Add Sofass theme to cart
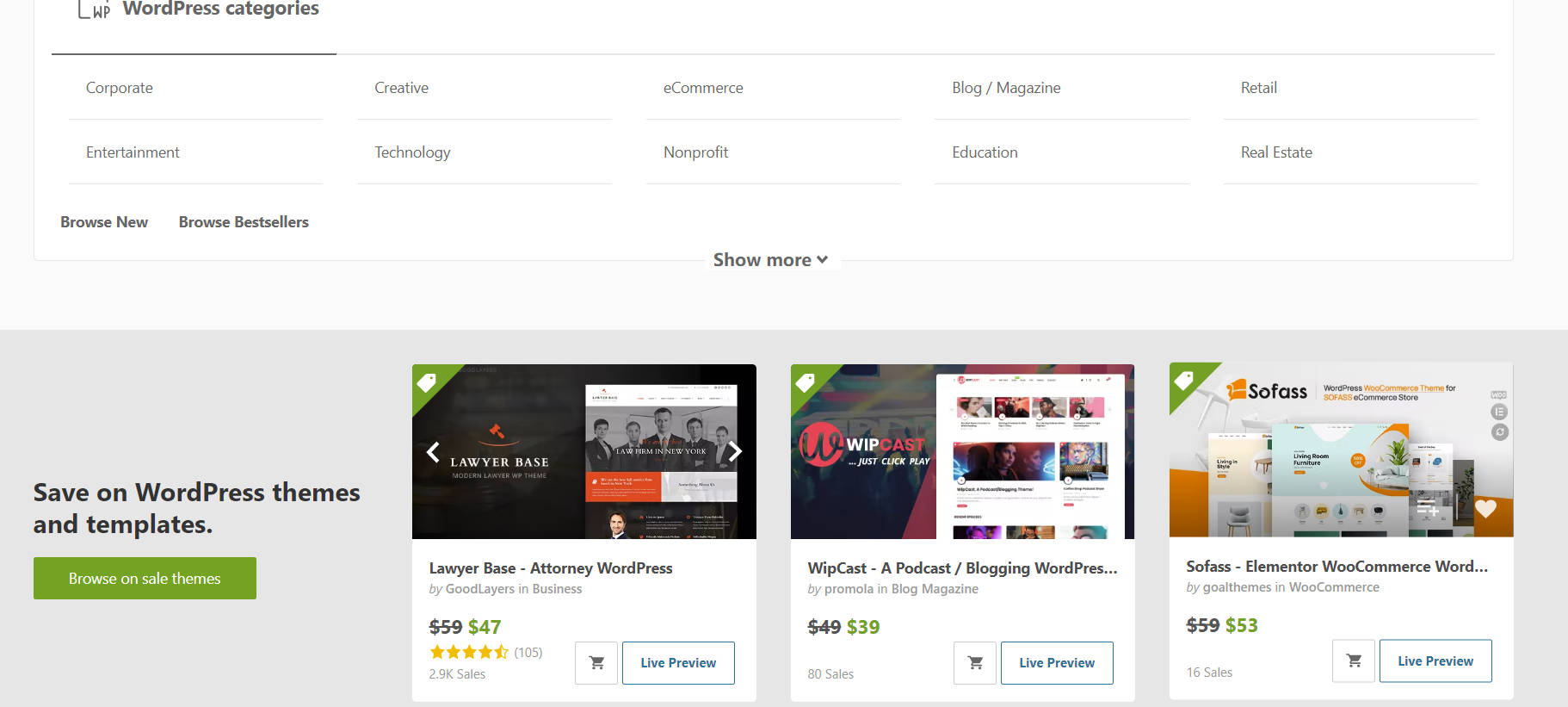Image resolution: width=1568 pixels, height=707 pixels. point(1354,661)
